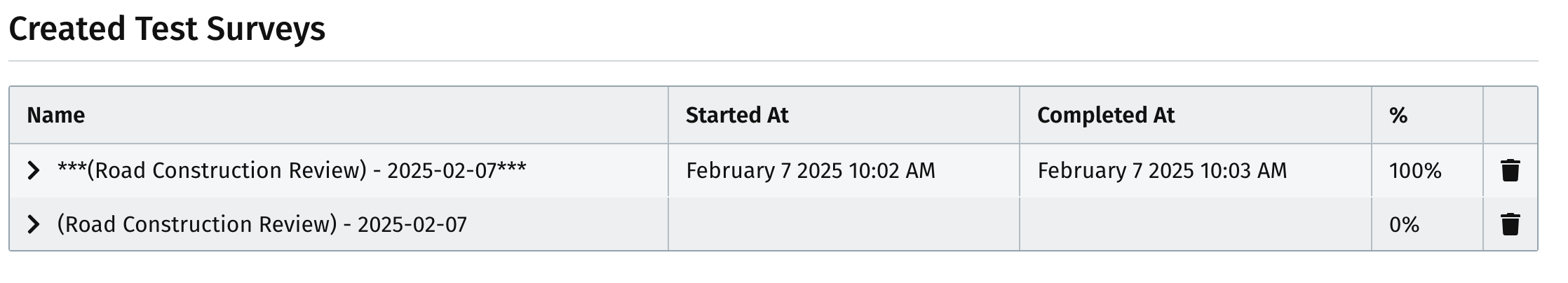Open the ***(Road Construction Review) - 2025-02-07*** survey name
1568x283 pixels.
[x=292, y=170]
